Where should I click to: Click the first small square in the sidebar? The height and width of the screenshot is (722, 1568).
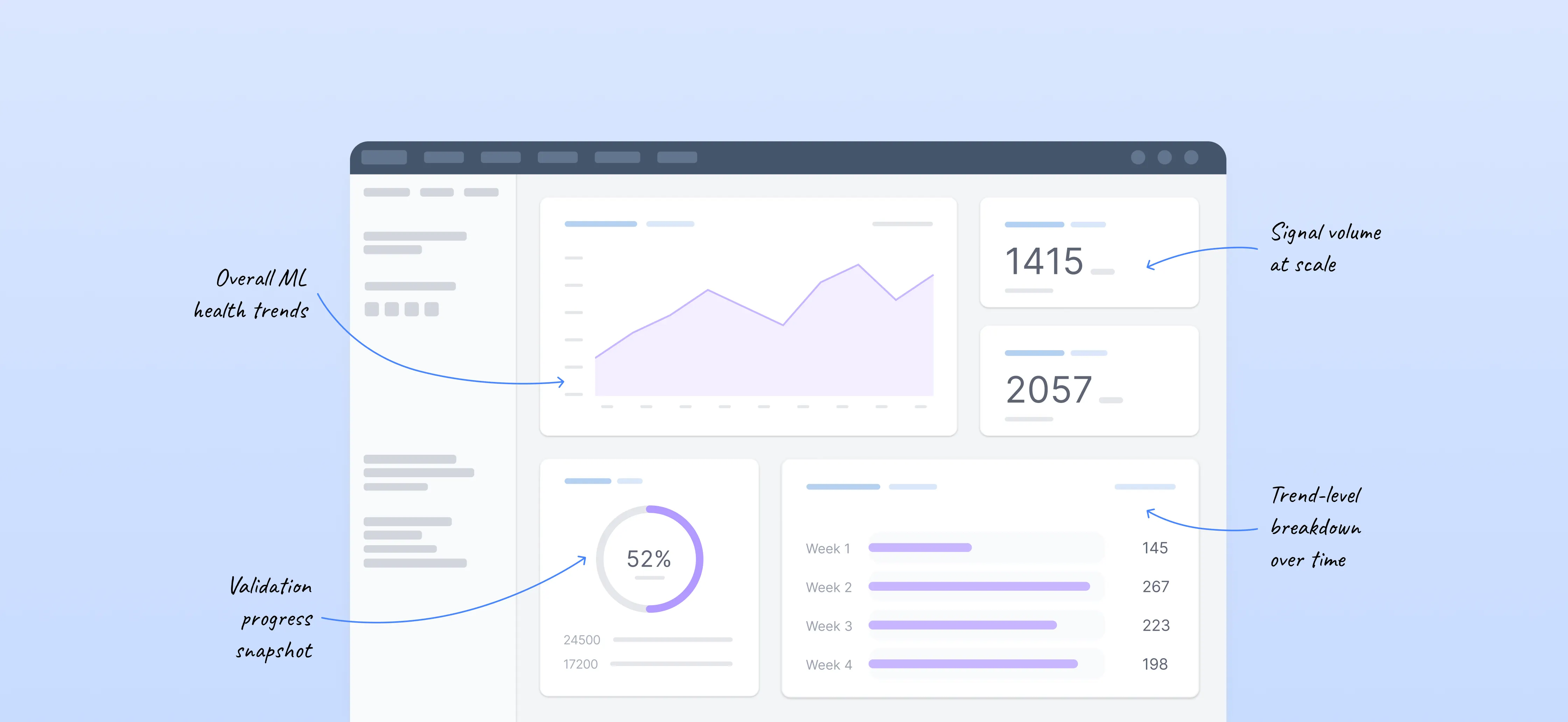click(x=371, y=310)
